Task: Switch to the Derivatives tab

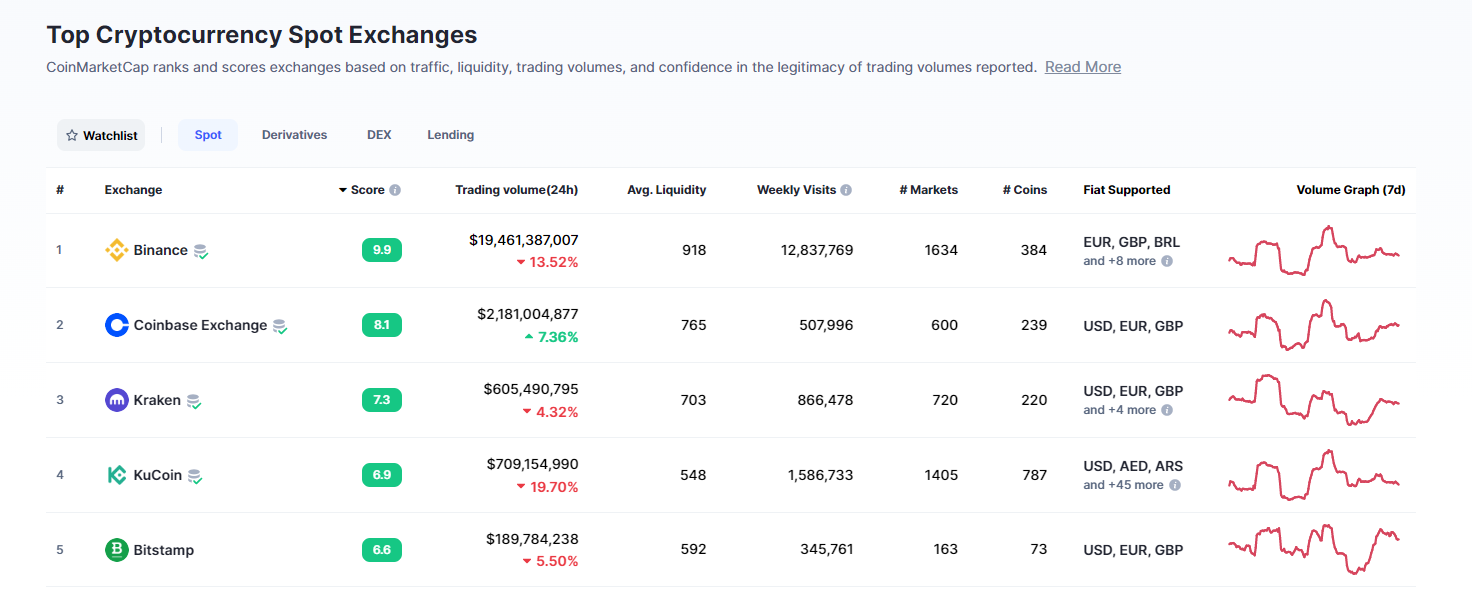Action: point(294,135)
